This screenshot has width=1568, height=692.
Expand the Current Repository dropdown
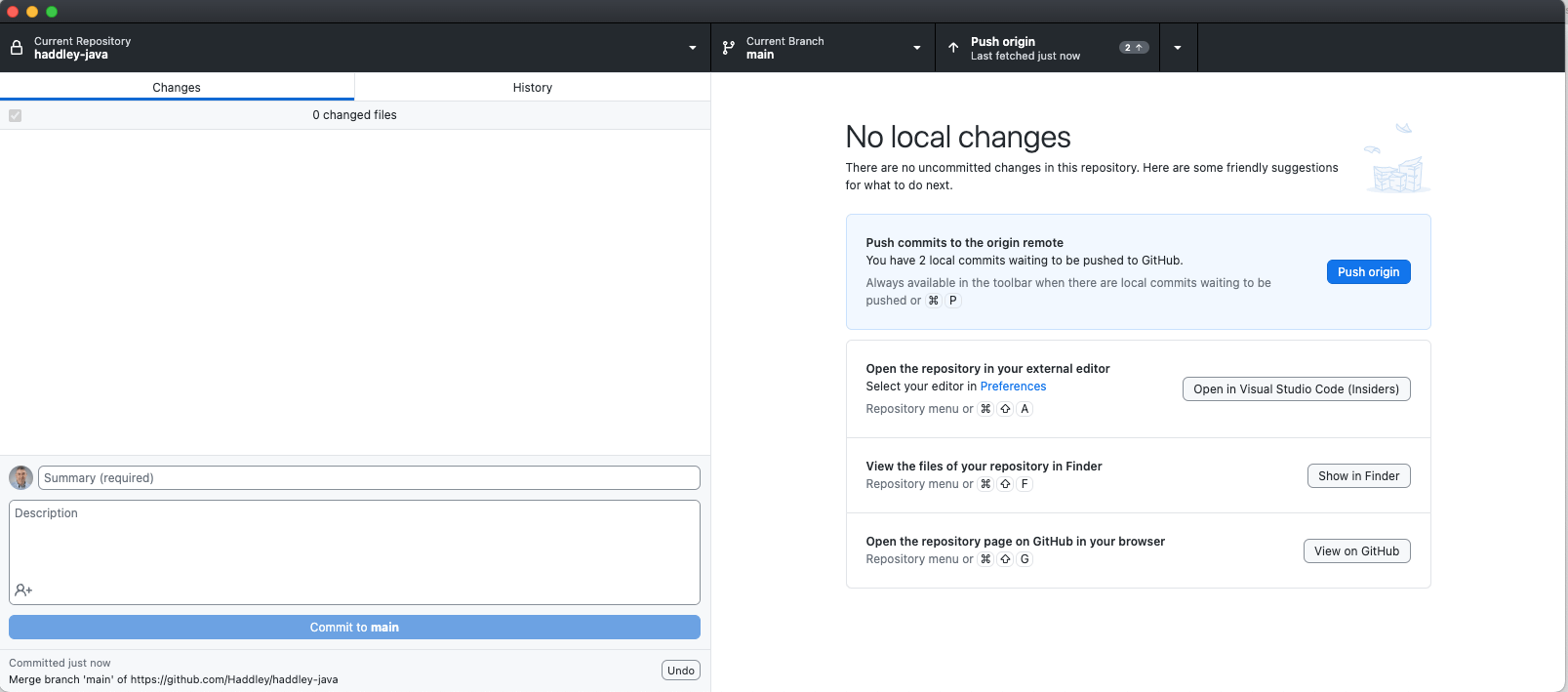point(693,48)
